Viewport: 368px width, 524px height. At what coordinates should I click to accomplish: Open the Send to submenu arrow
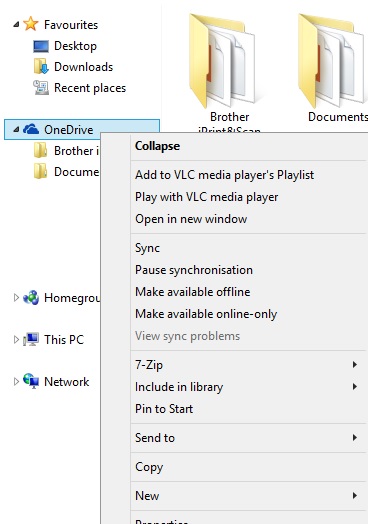(355, 437)
